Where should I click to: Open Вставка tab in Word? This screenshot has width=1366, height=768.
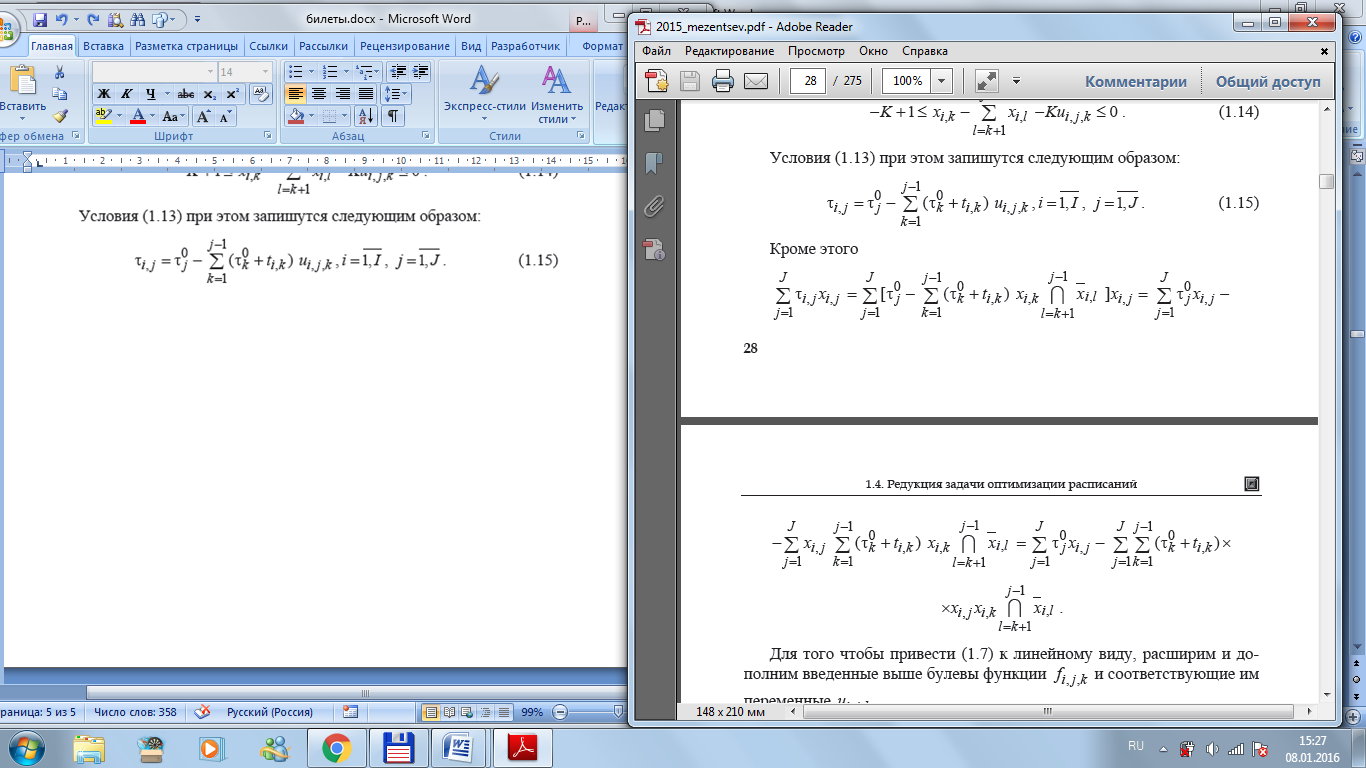[x=104, y=46]
